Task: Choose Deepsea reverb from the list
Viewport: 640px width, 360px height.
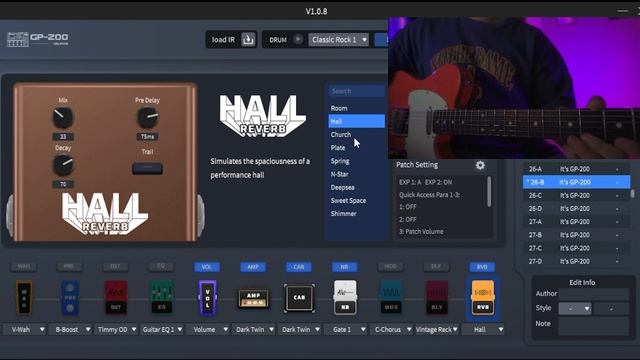Action: (356, 187)
